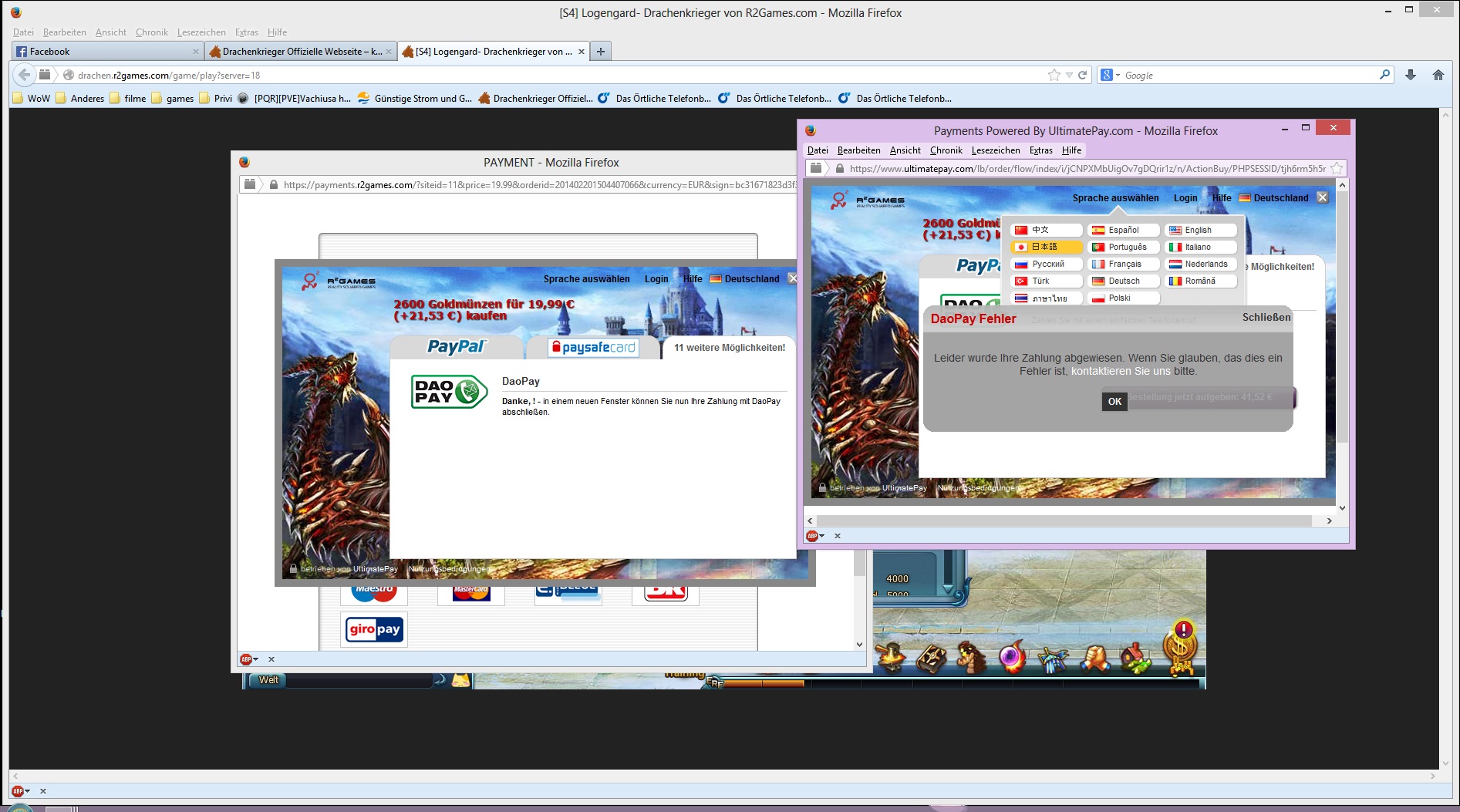Click the Adblock Plus icon in status bar

tap(17, 791)
